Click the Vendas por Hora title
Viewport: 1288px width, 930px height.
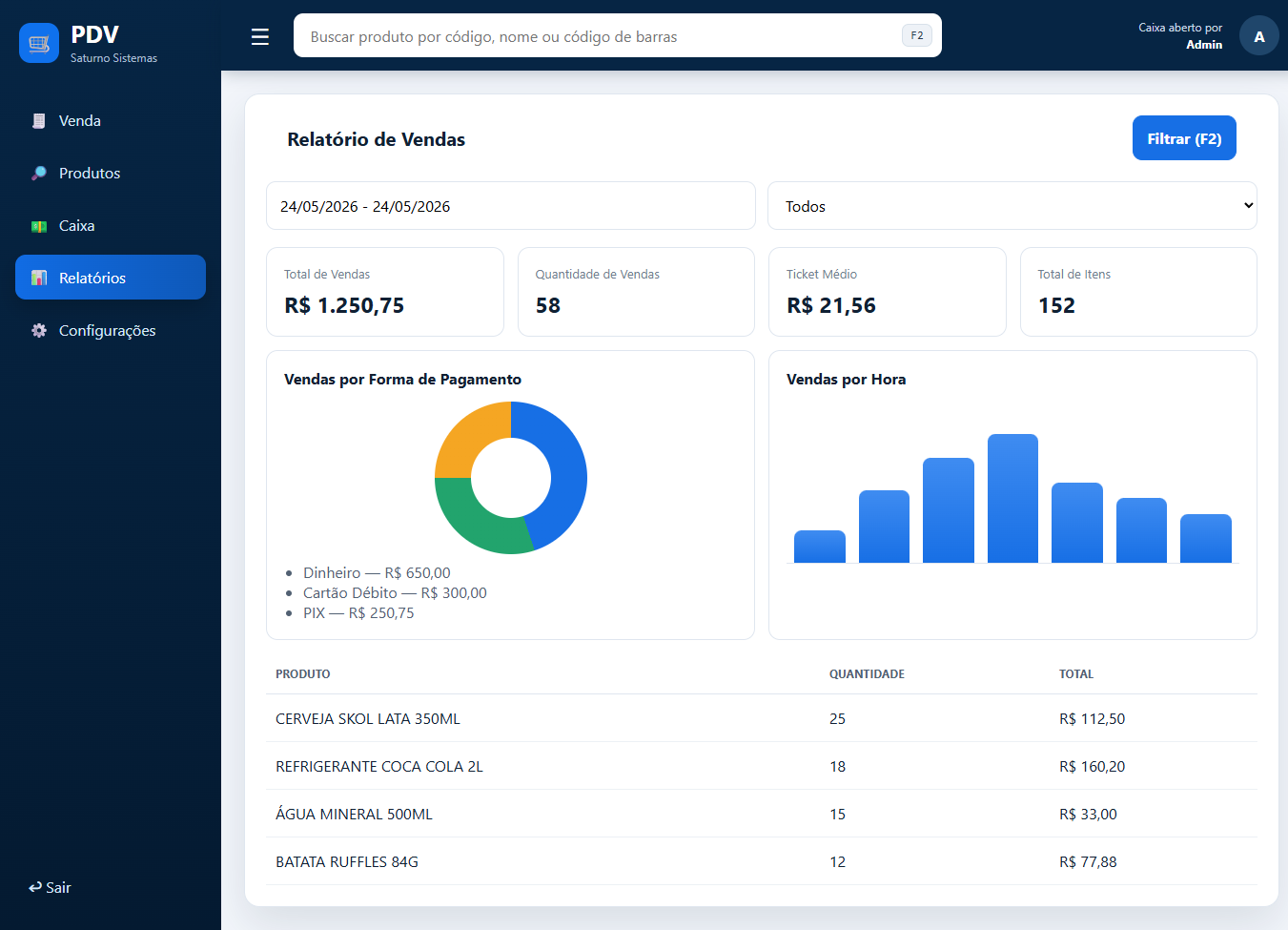pyautogui.click(x=846, y=379)
